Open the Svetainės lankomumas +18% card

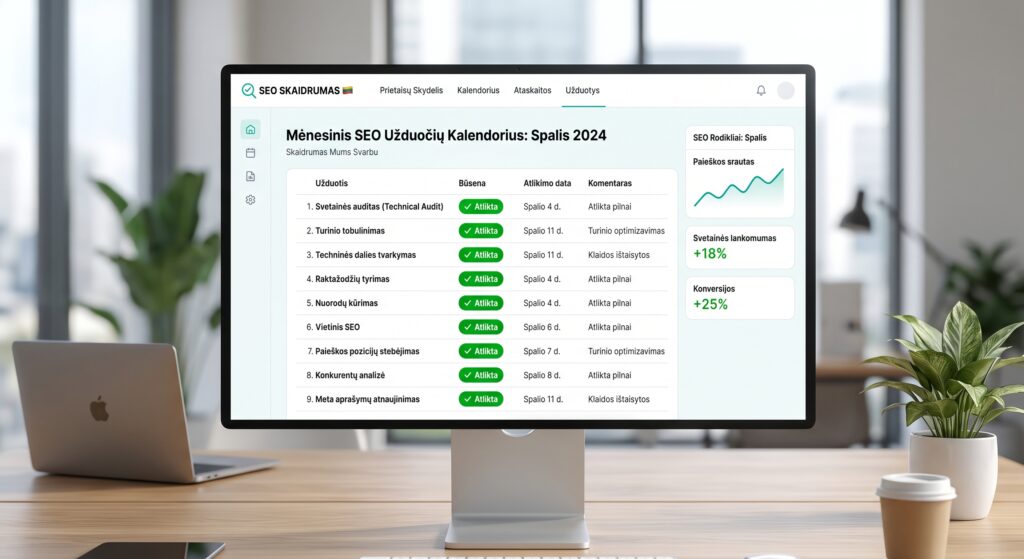tap(739, 248)
